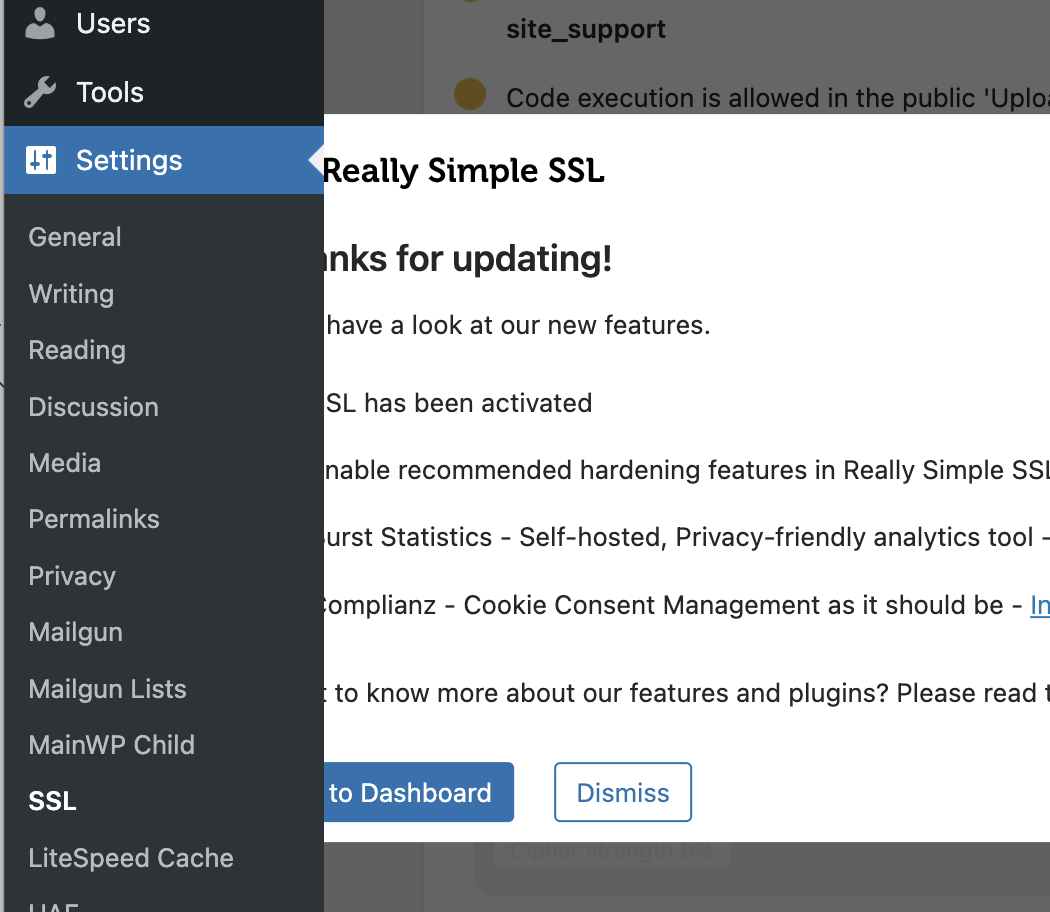Open the General settings page

coord(74,237)
